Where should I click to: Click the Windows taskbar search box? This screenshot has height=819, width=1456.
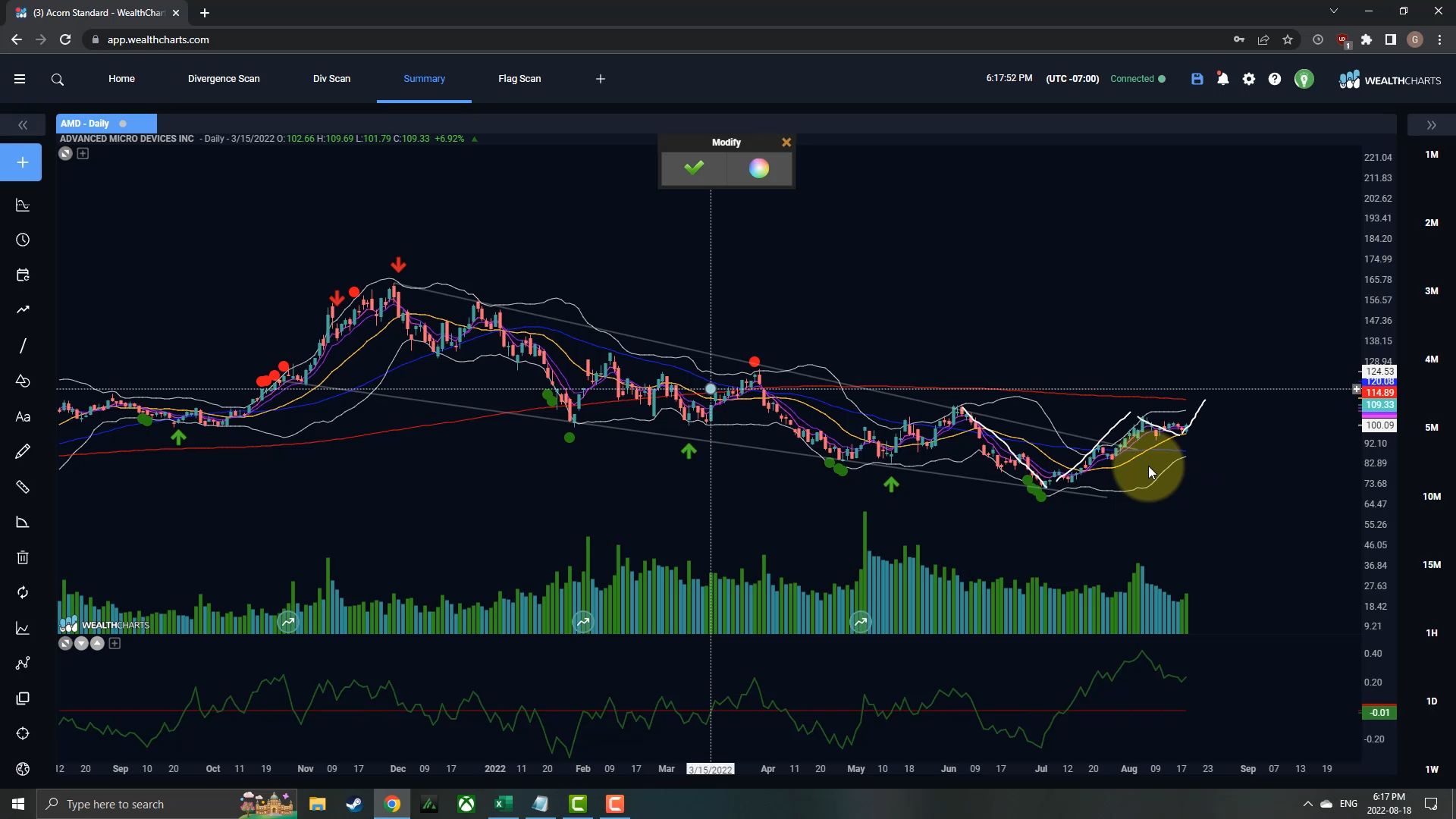click(x=167, y=804)
